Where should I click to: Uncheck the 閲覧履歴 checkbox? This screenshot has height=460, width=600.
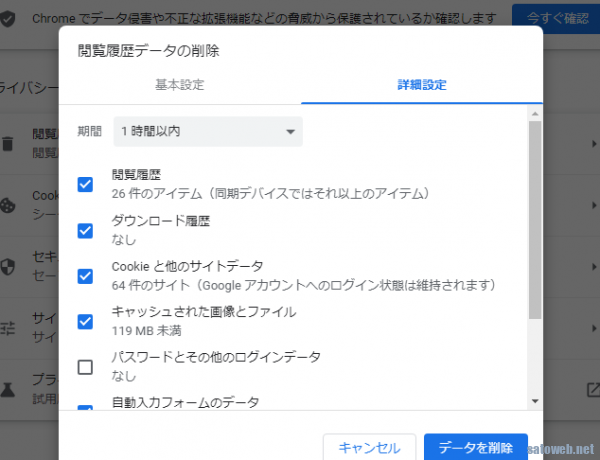pos(85,184)
